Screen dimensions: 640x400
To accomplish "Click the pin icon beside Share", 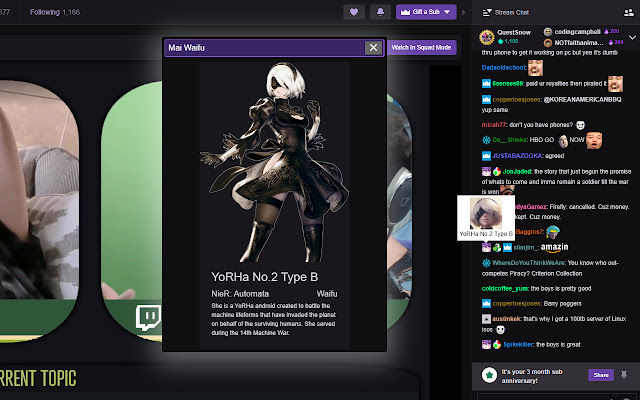I will (624, 374).
